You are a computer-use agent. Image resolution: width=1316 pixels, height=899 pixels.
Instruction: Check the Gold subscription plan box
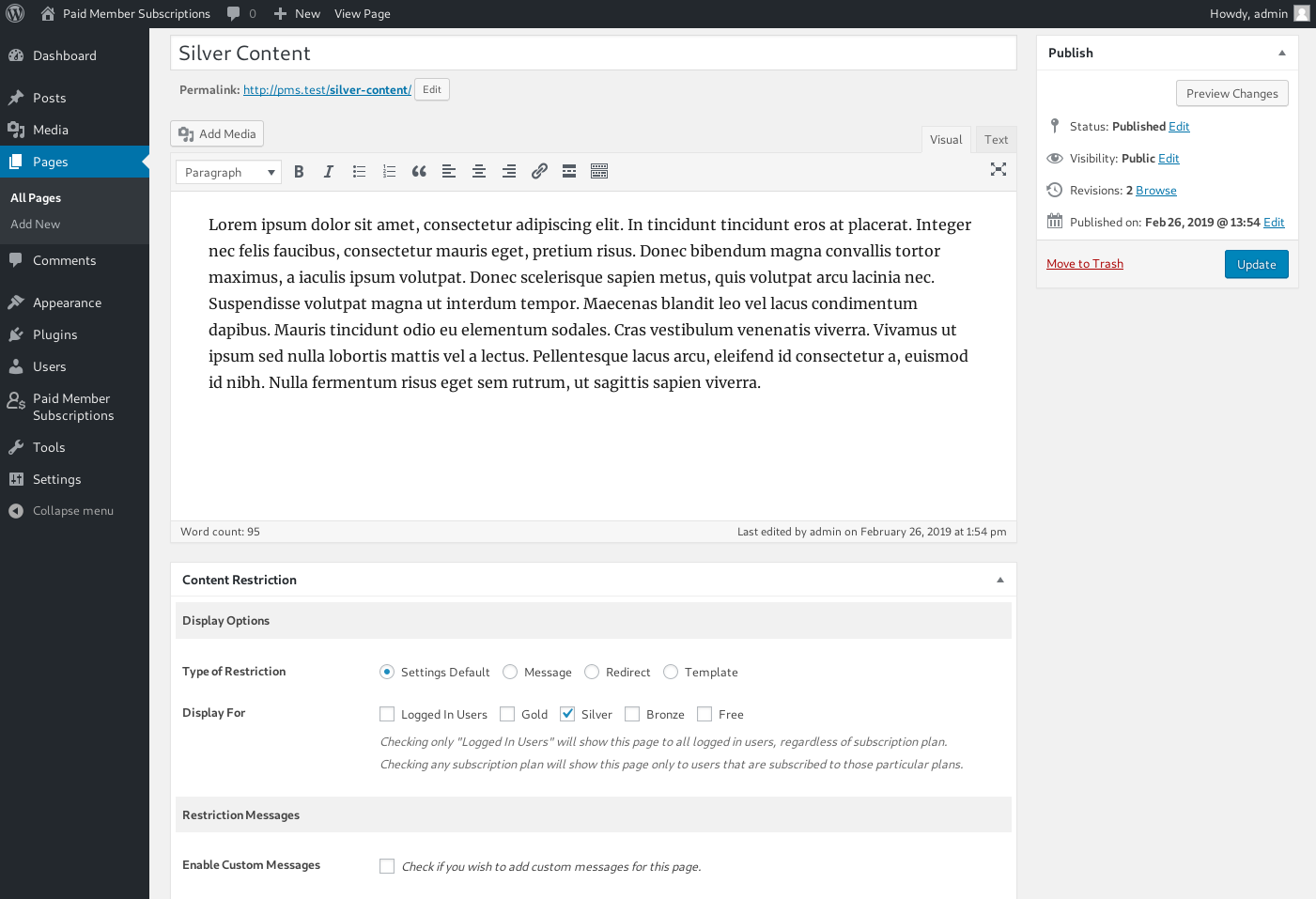[x=508, y=714]
